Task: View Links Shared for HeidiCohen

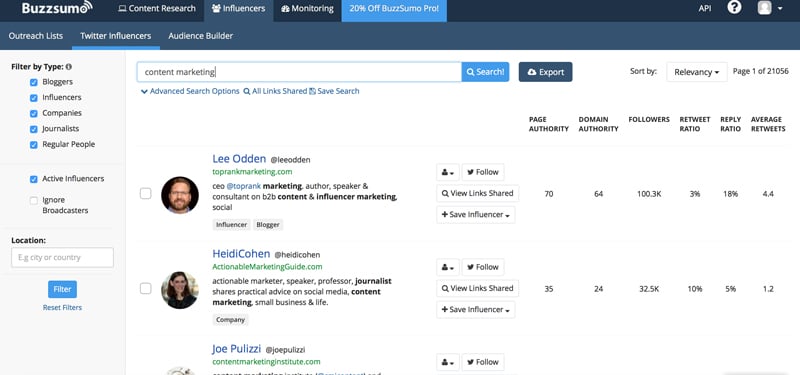Action: point(478,288)
